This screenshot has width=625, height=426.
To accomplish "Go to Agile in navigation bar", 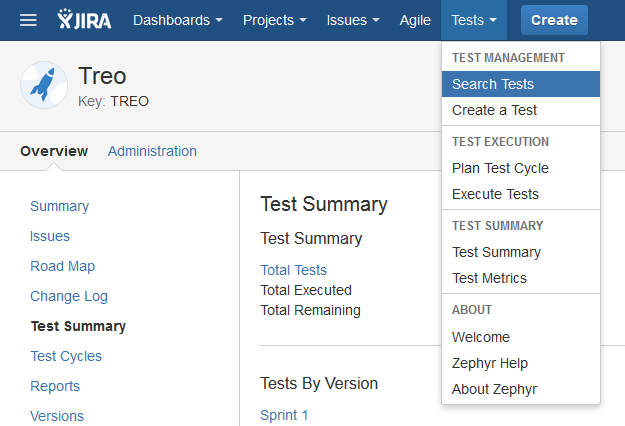I will tap(415, 20).
